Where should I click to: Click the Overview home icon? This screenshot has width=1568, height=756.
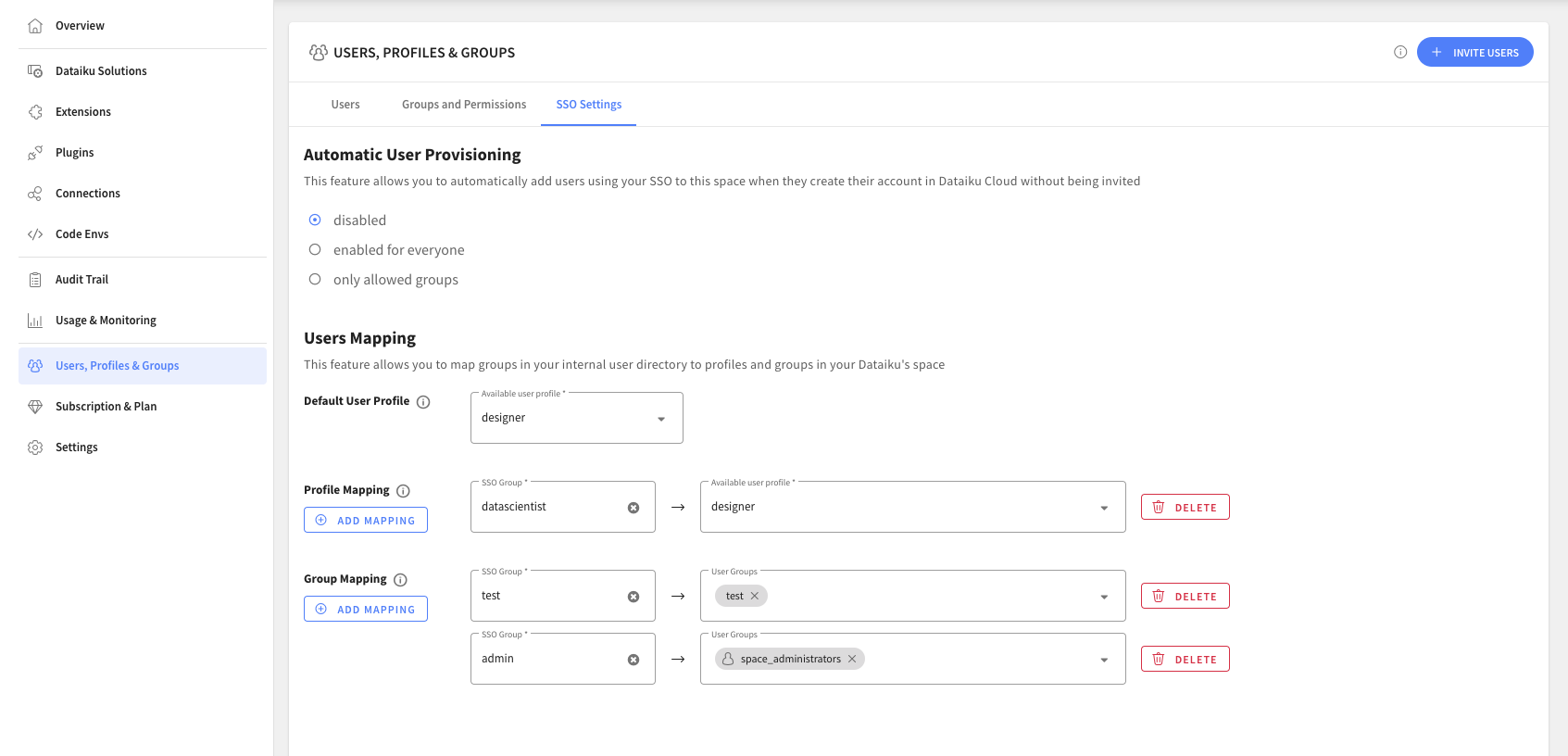tap(35, 26)
